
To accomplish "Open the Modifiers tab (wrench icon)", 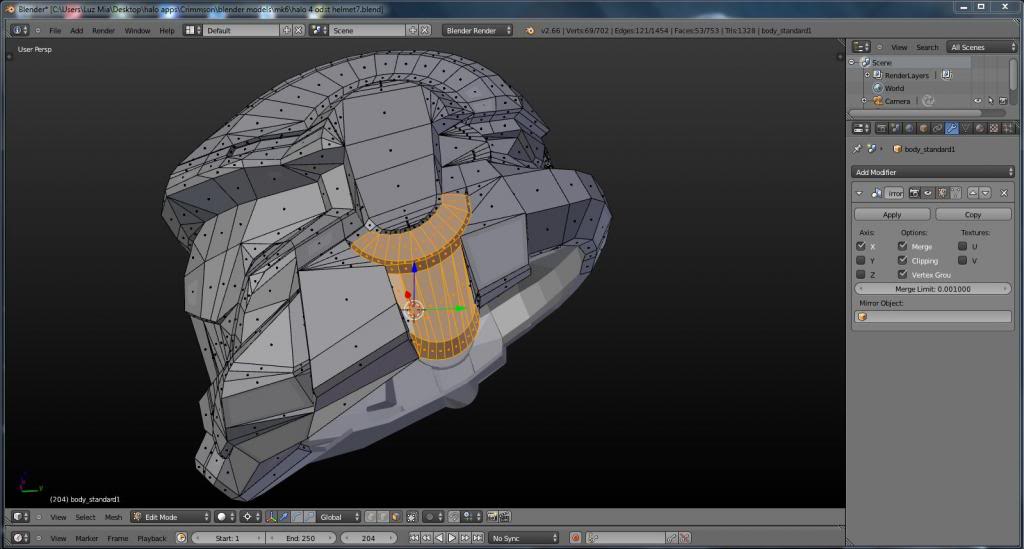I will pyautogui.click(x=951, y=128).
